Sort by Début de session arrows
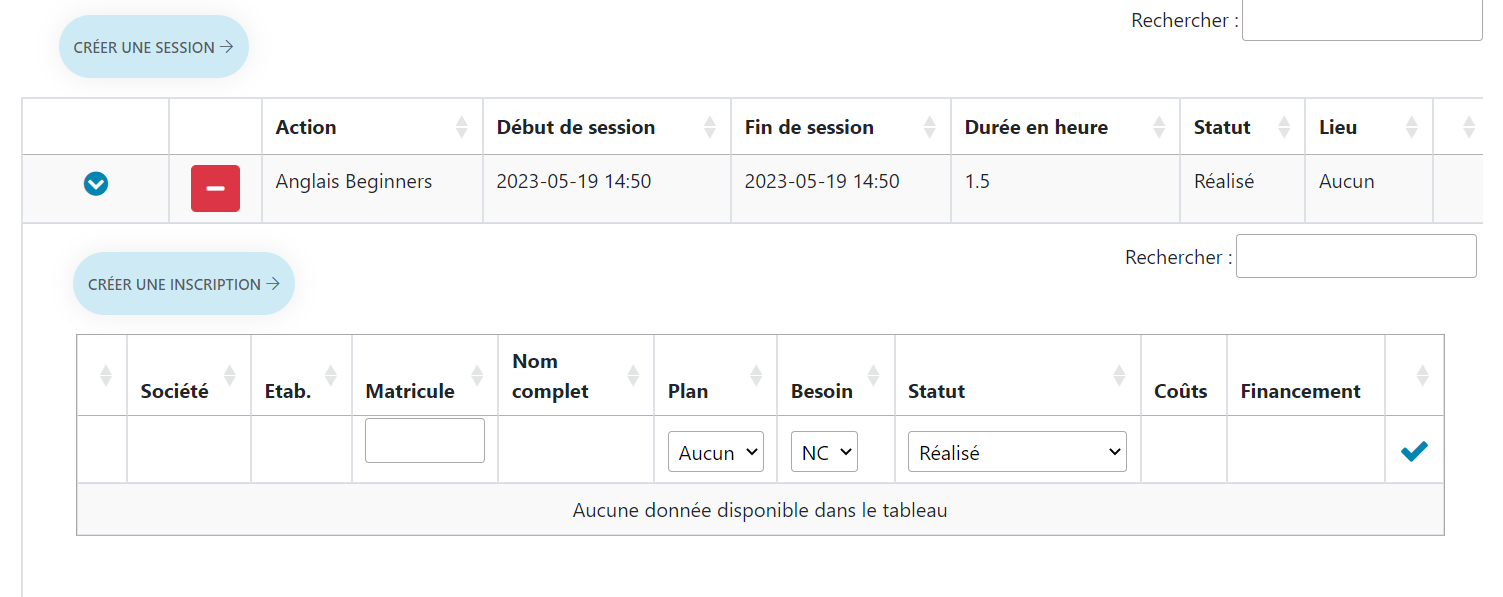Image resolution: width=1503 pixels, height=597 pixels. click(x=709, y=127)
